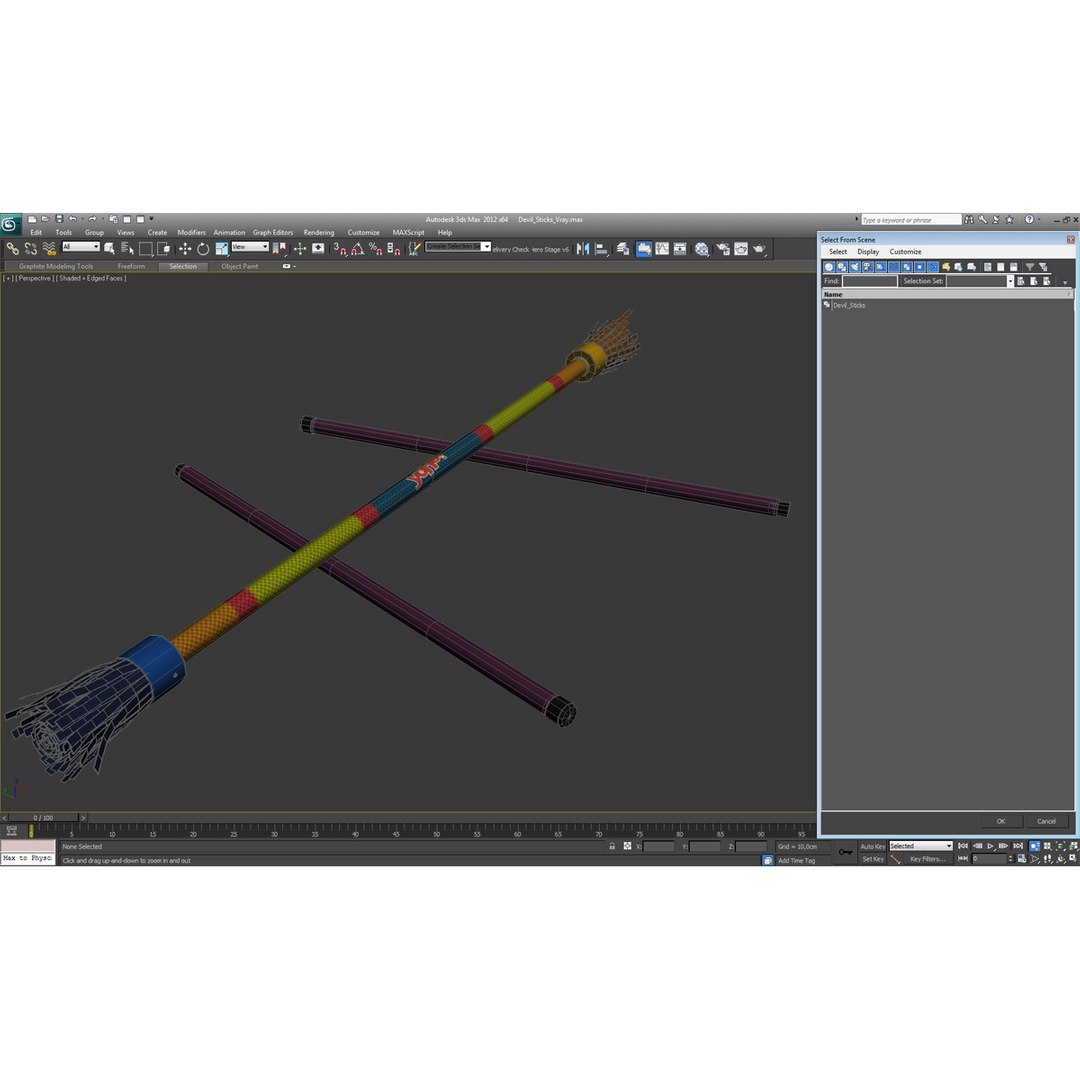Toggle 3D Snaps

click(x=340, y=249)
